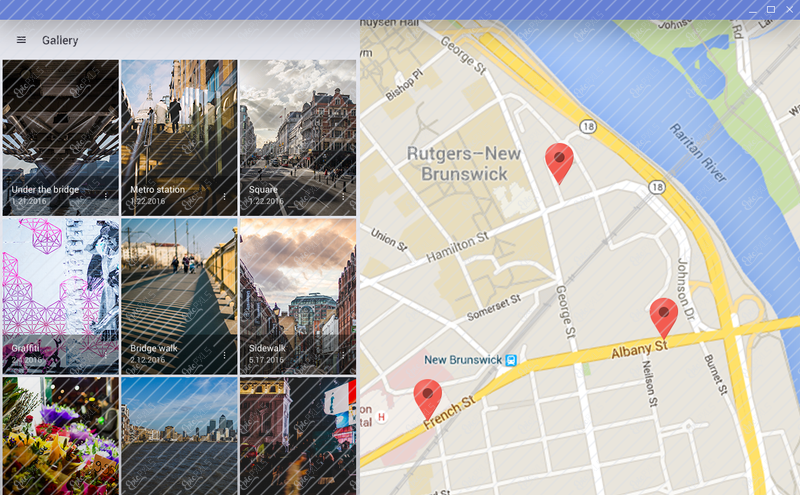Open the night street photo
Image resolution: width=800 pixels, height=495 pixels.
tap(298, 436)
